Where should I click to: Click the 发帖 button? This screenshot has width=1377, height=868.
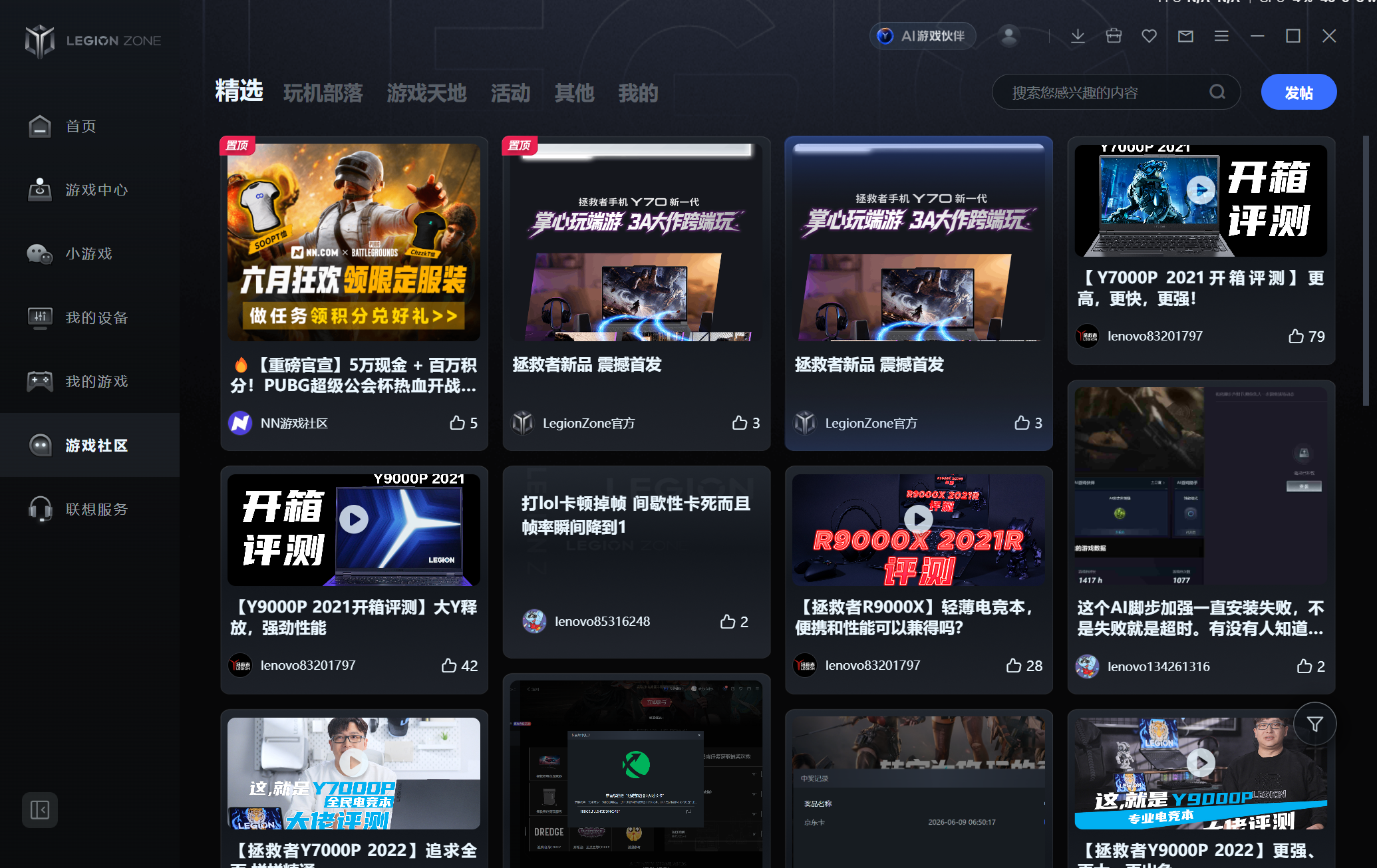click(x=1299, y=92)
